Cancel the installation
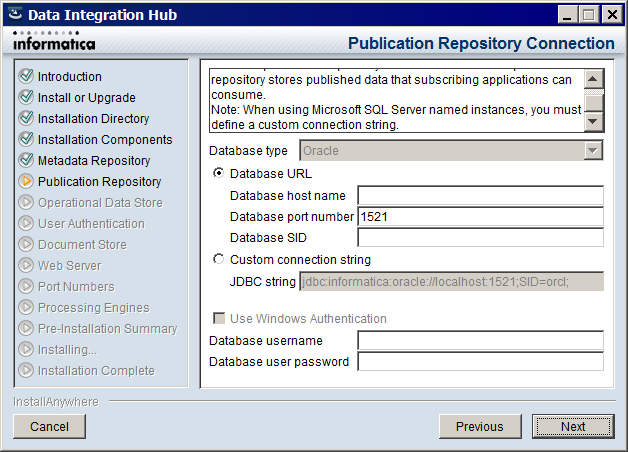This screenshot has height=452, width=628. pos(49,427)
